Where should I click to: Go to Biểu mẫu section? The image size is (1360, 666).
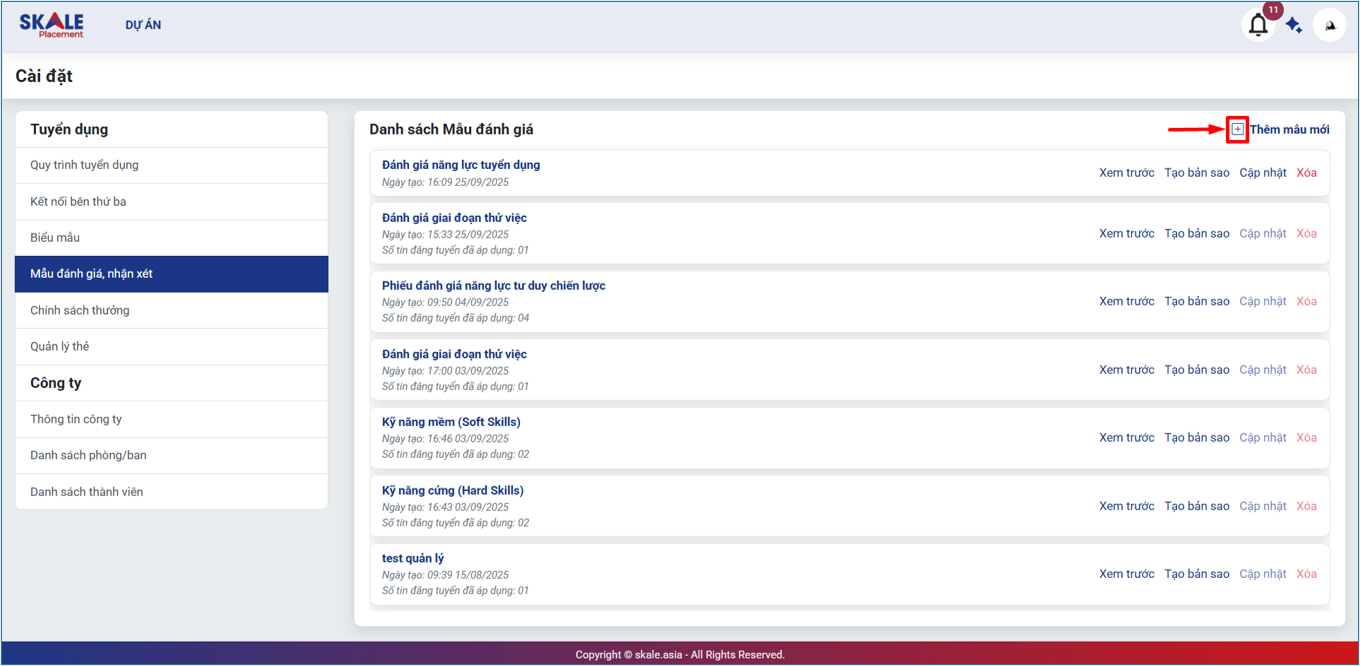pos(55,238)
